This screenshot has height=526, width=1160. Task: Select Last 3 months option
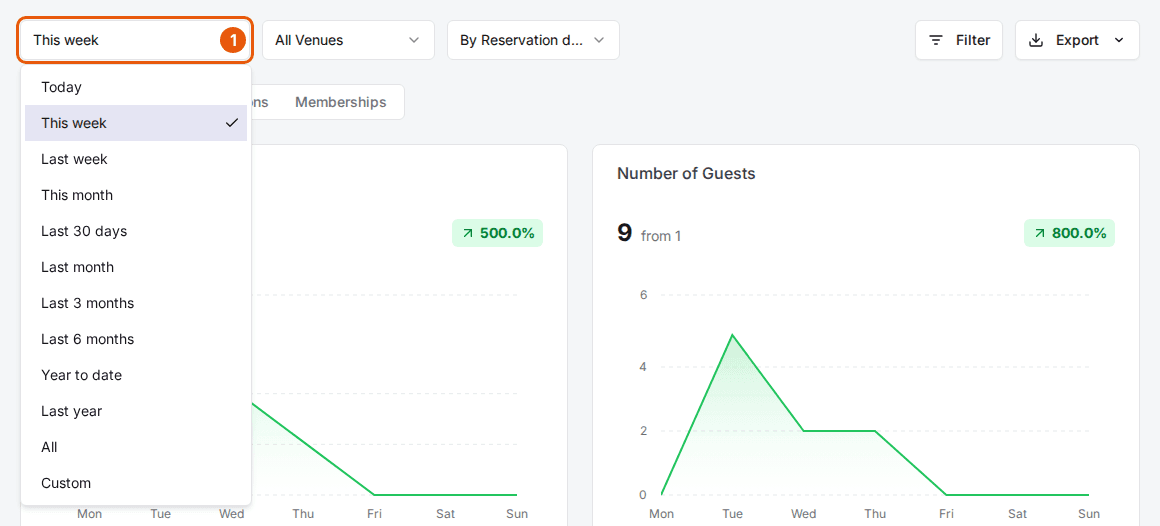point(136,303)
